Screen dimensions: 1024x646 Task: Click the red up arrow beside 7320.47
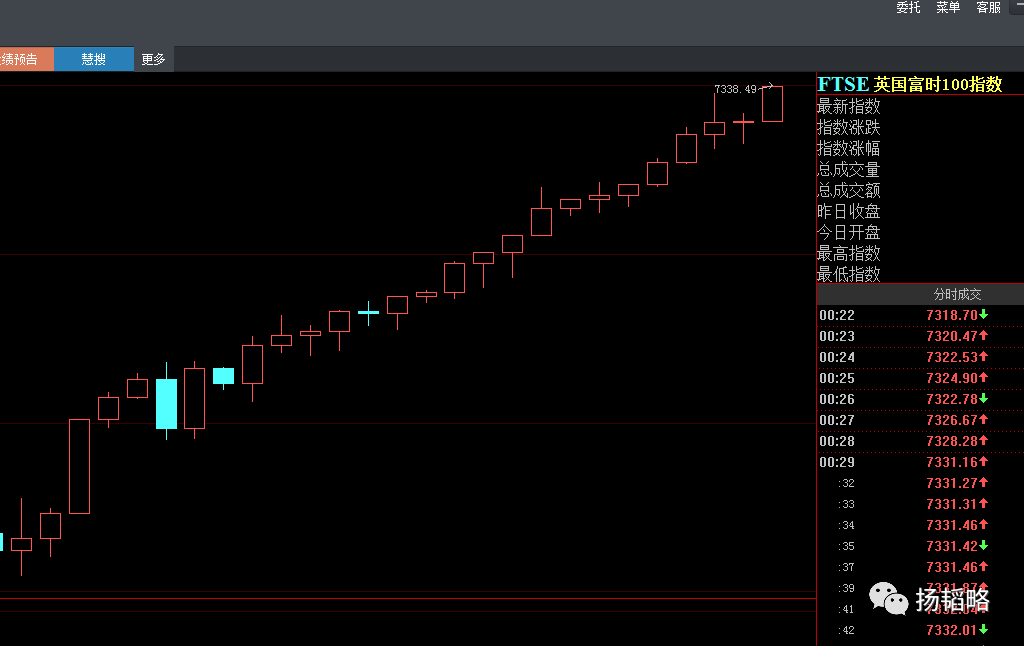(984, 336)
